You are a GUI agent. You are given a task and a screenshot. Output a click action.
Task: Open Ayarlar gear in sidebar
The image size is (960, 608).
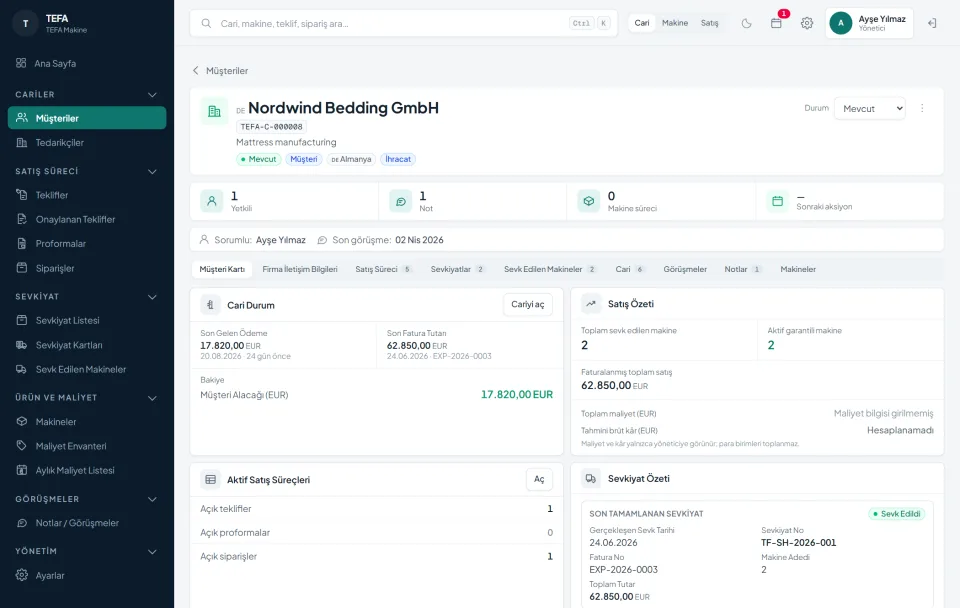pos(22,575)
